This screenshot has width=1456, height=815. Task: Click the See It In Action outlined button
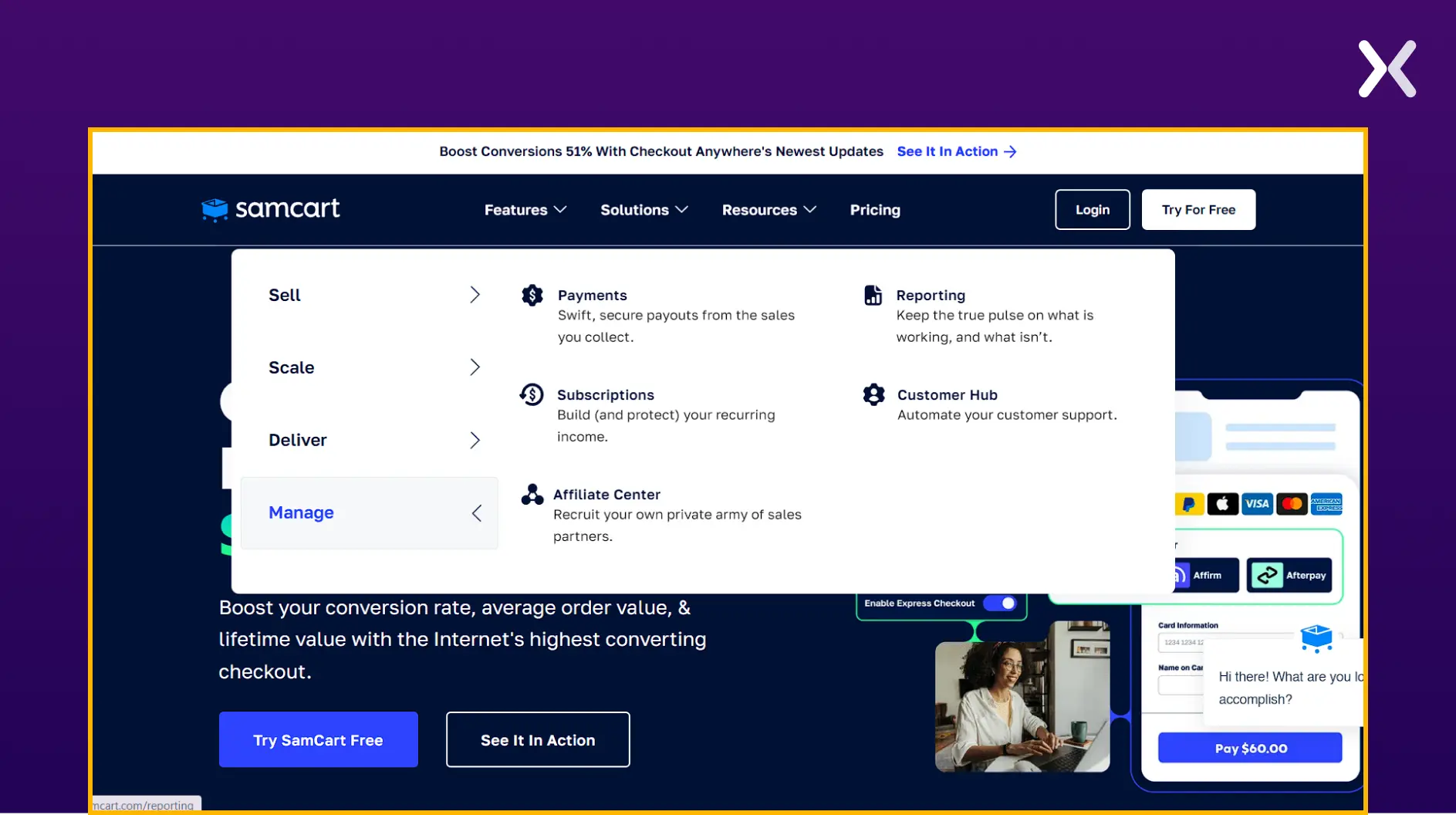(538, 739)
